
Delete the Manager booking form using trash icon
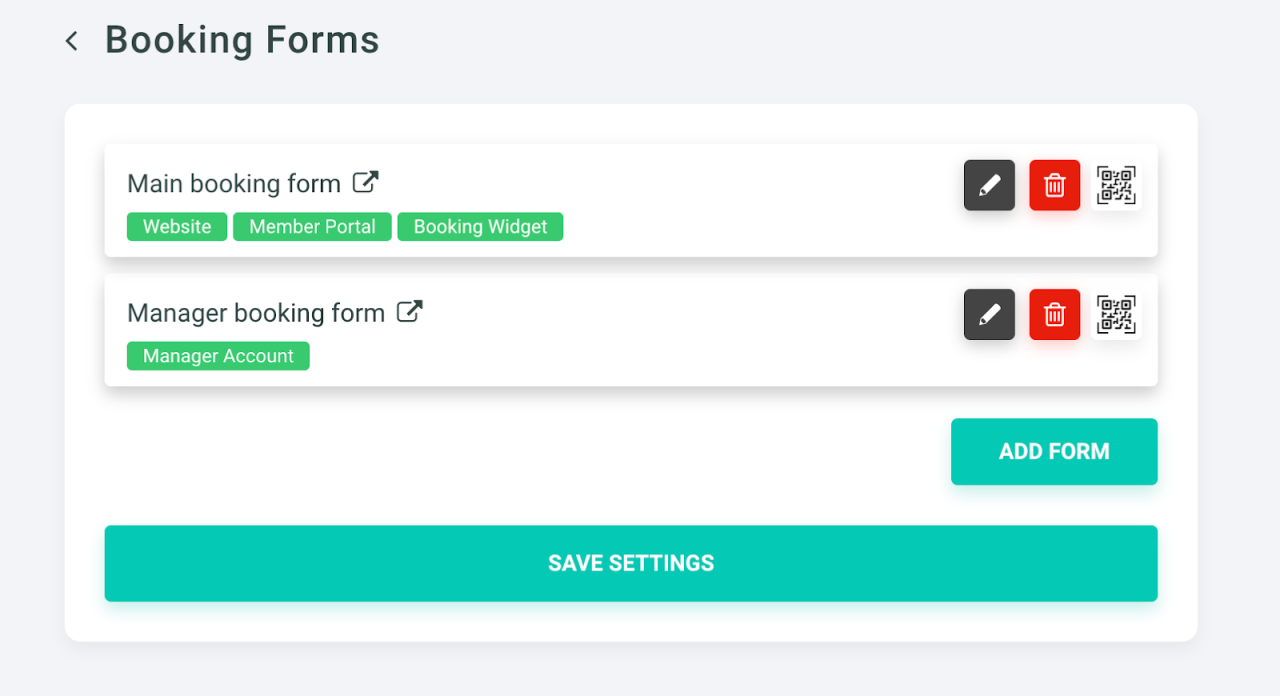click(1054, 314)
